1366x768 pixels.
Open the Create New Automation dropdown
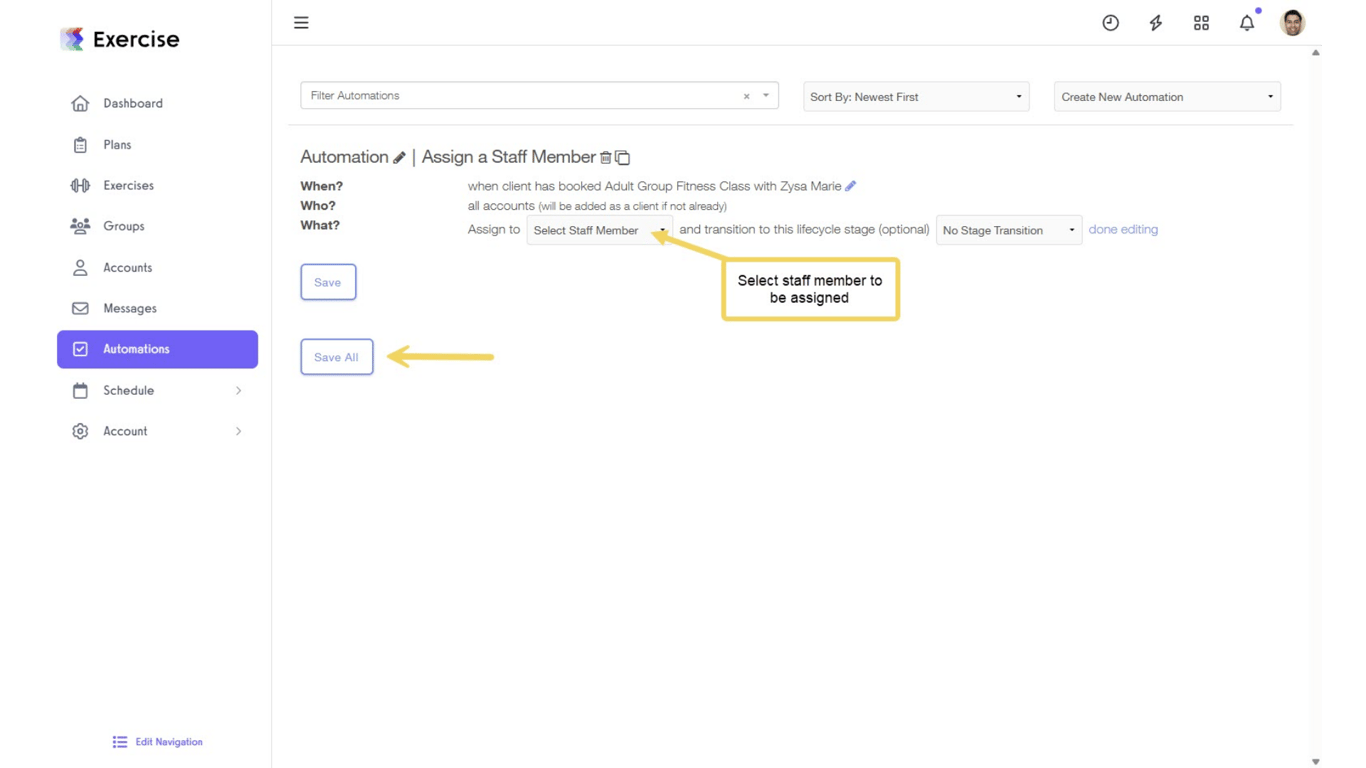coord(1166,96)
